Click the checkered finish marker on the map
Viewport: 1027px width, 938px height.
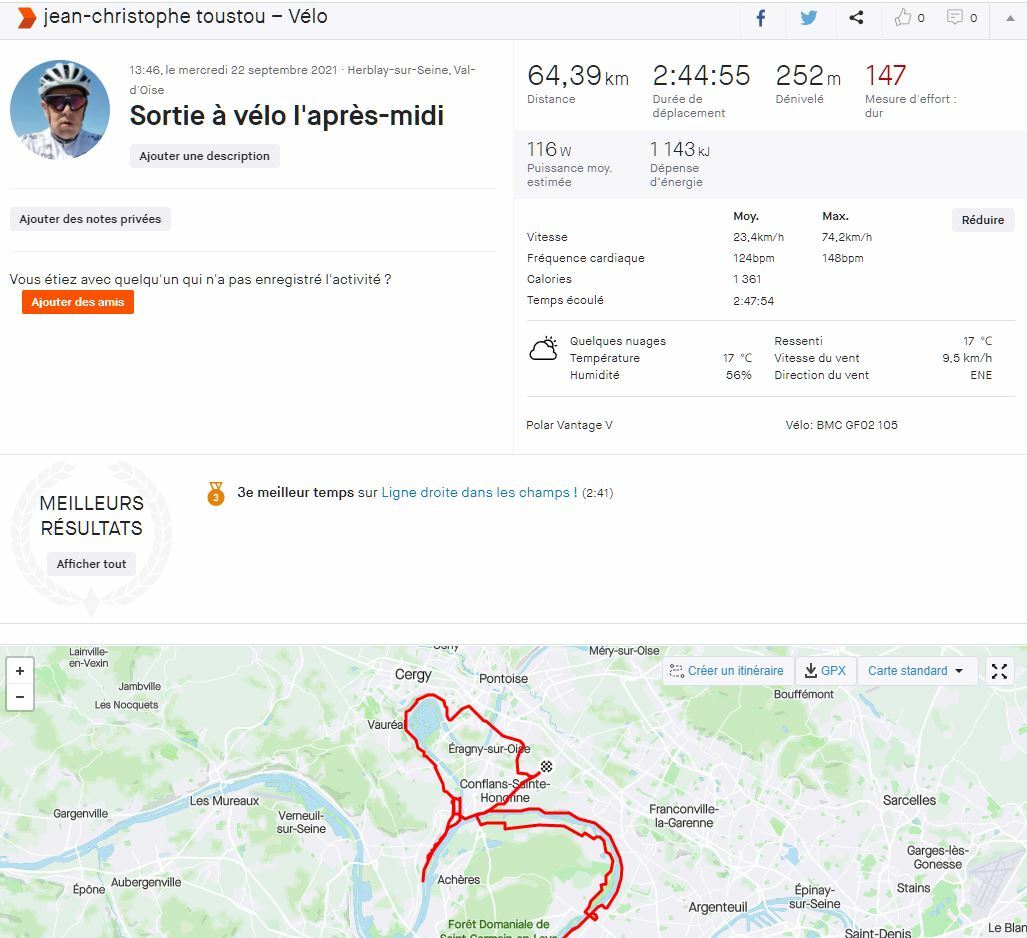coord(546,766)
